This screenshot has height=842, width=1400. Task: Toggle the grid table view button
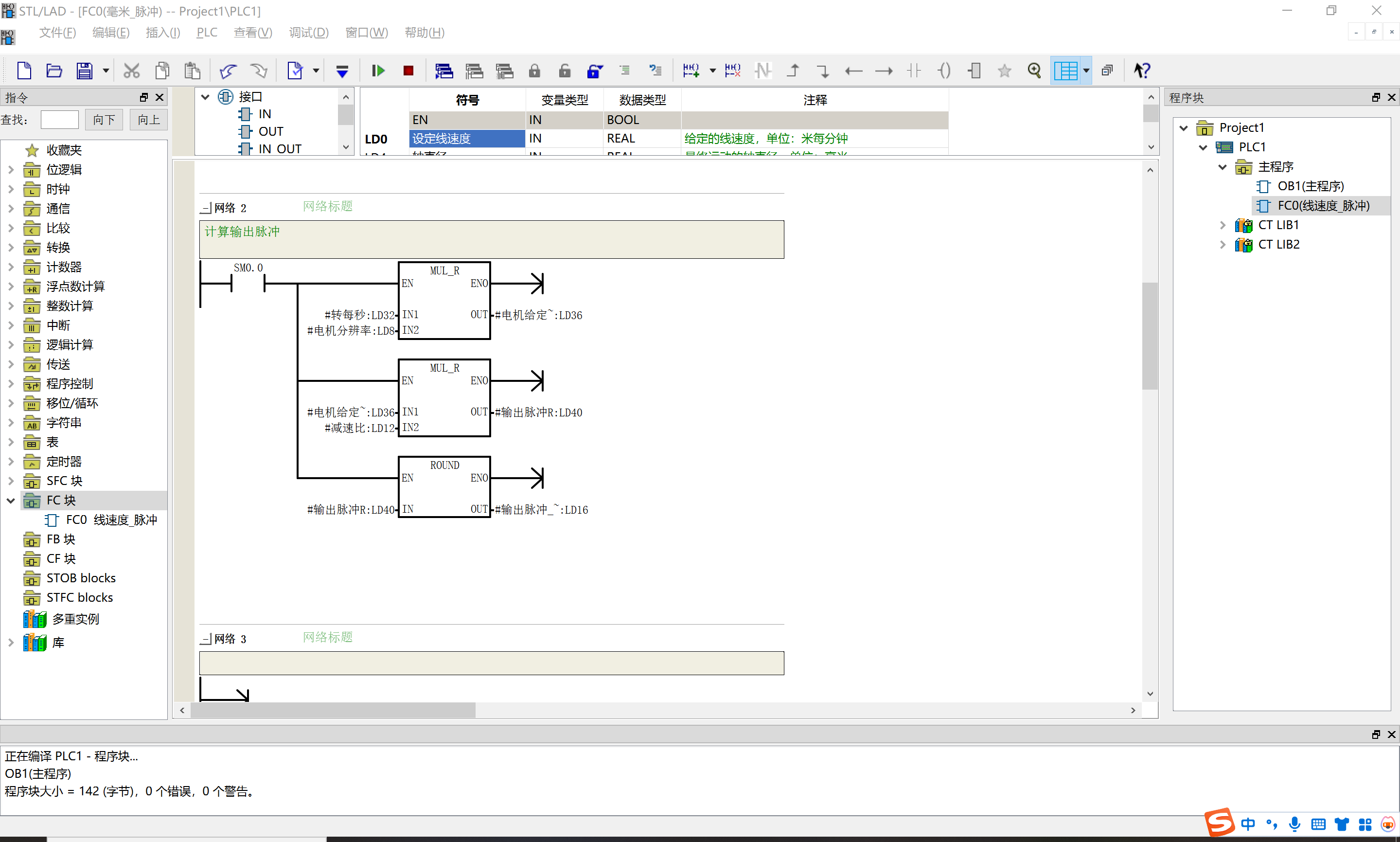[1065, 71]
